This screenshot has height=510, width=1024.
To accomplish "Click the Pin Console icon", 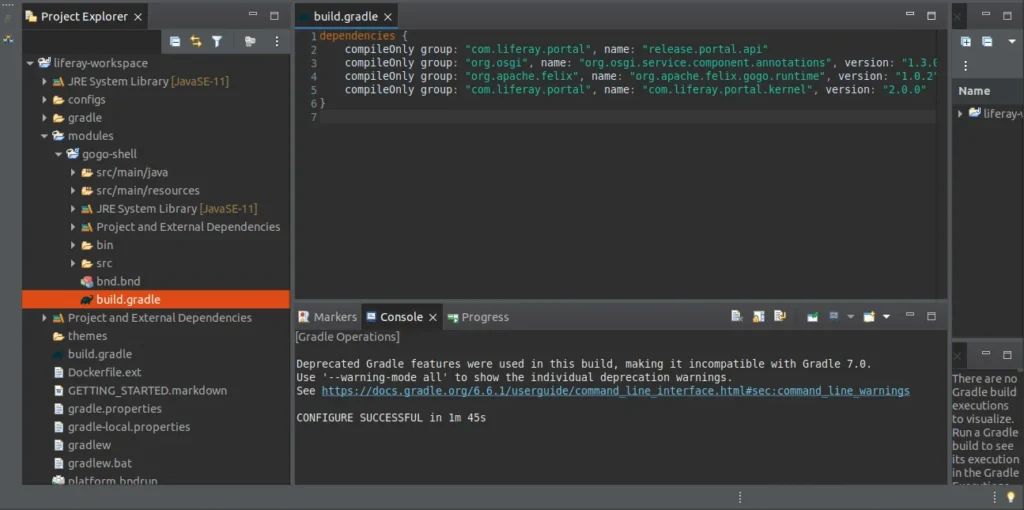I will point(812,317).
